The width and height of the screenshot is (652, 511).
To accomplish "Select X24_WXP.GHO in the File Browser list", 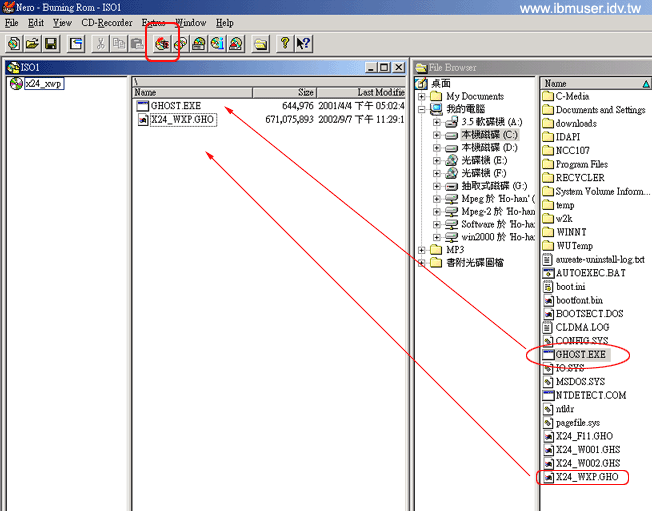I will point(587,477).
